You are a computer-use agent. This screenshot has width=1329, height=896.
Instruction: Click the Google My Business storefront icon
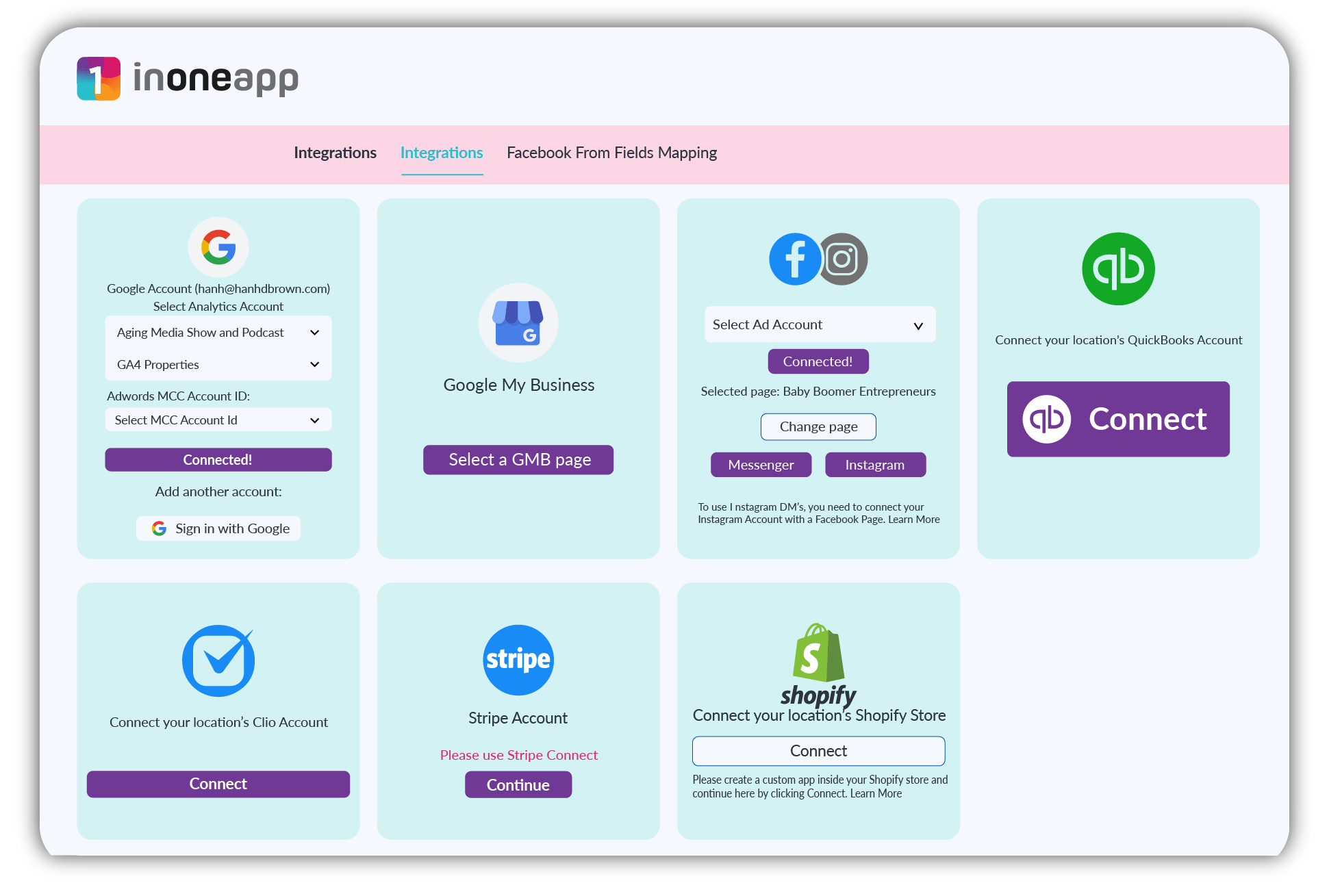click(518, 323)
